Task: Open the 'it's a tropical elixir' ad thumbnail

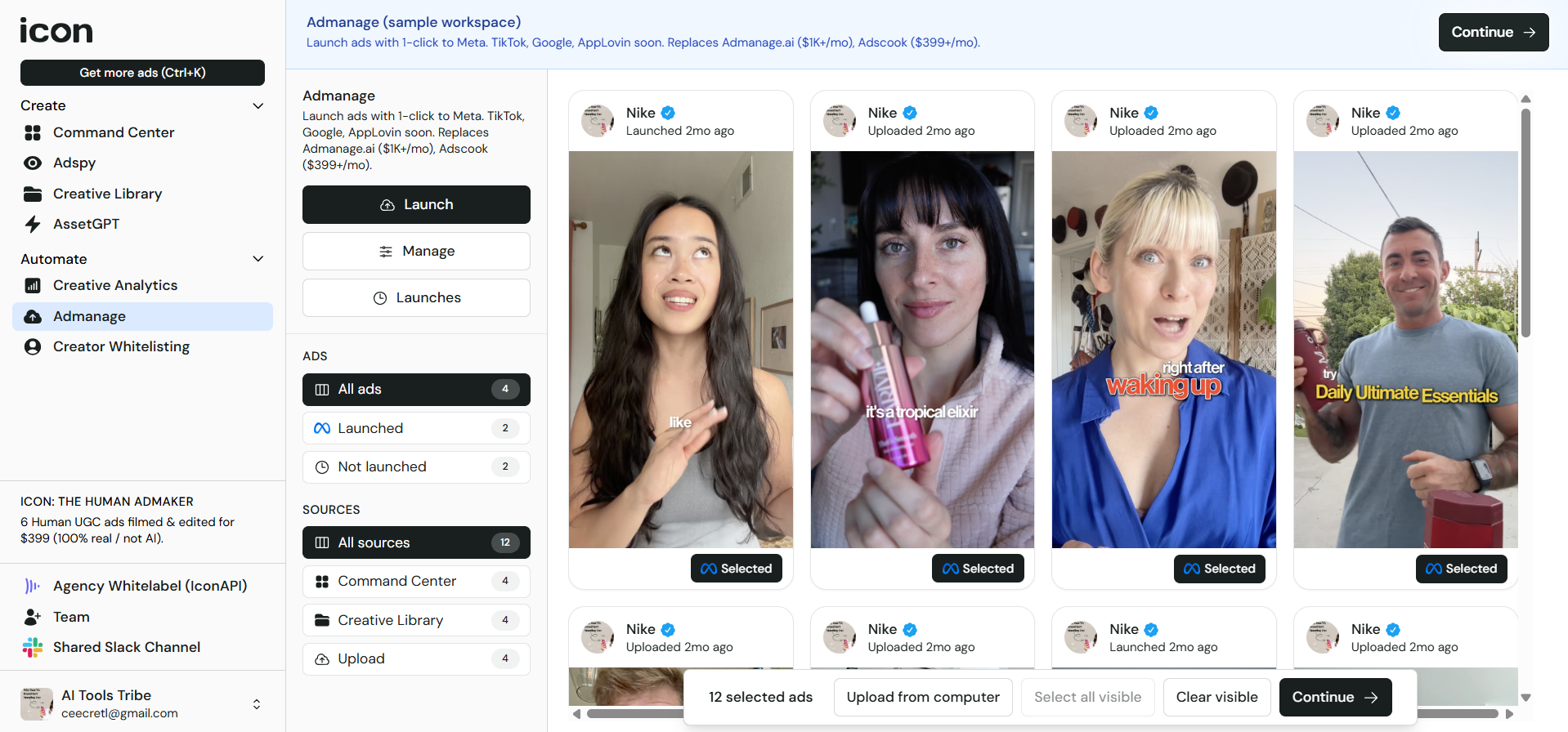Action: pos(922,350)
